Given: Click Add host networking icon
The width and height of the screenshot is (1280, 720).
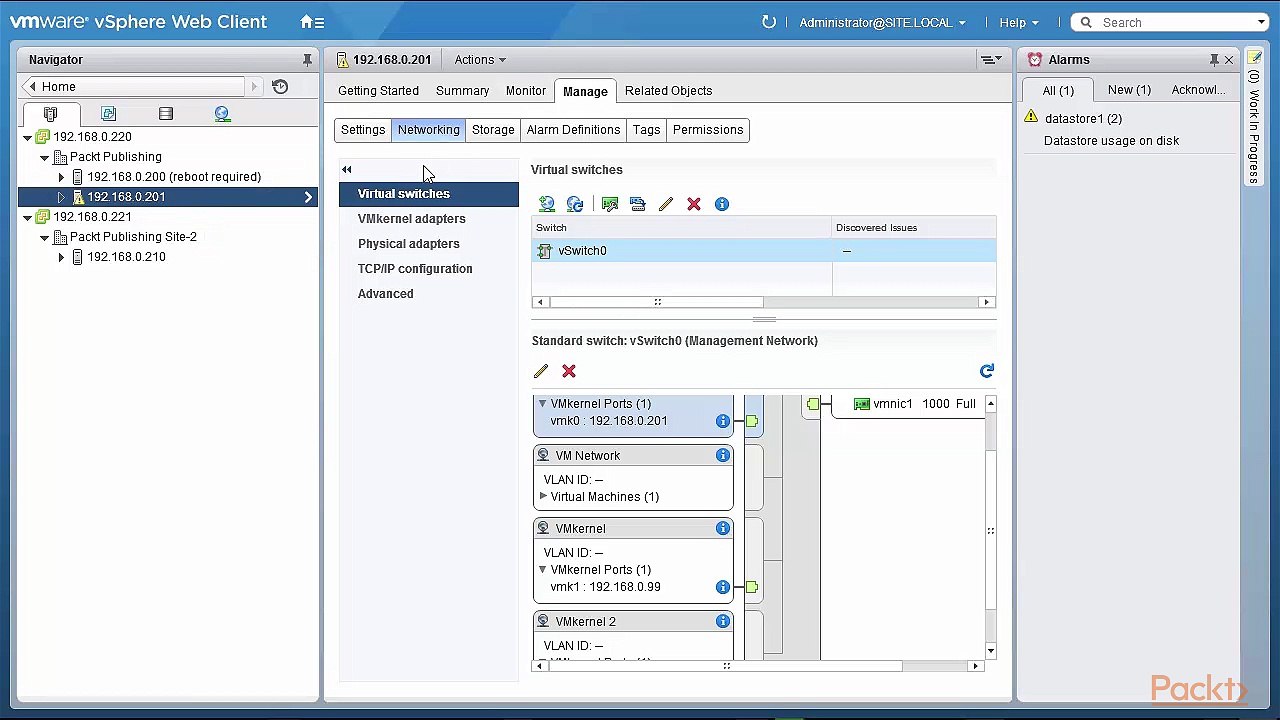Looking at the screenshot, I should [x=547, y=204].
